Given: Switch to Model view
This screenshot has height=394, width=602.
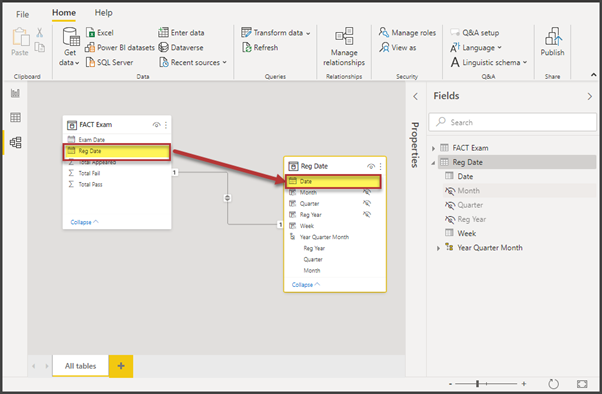Looking at the screenshot, I should pyautogui.click(x=15, y=142).
